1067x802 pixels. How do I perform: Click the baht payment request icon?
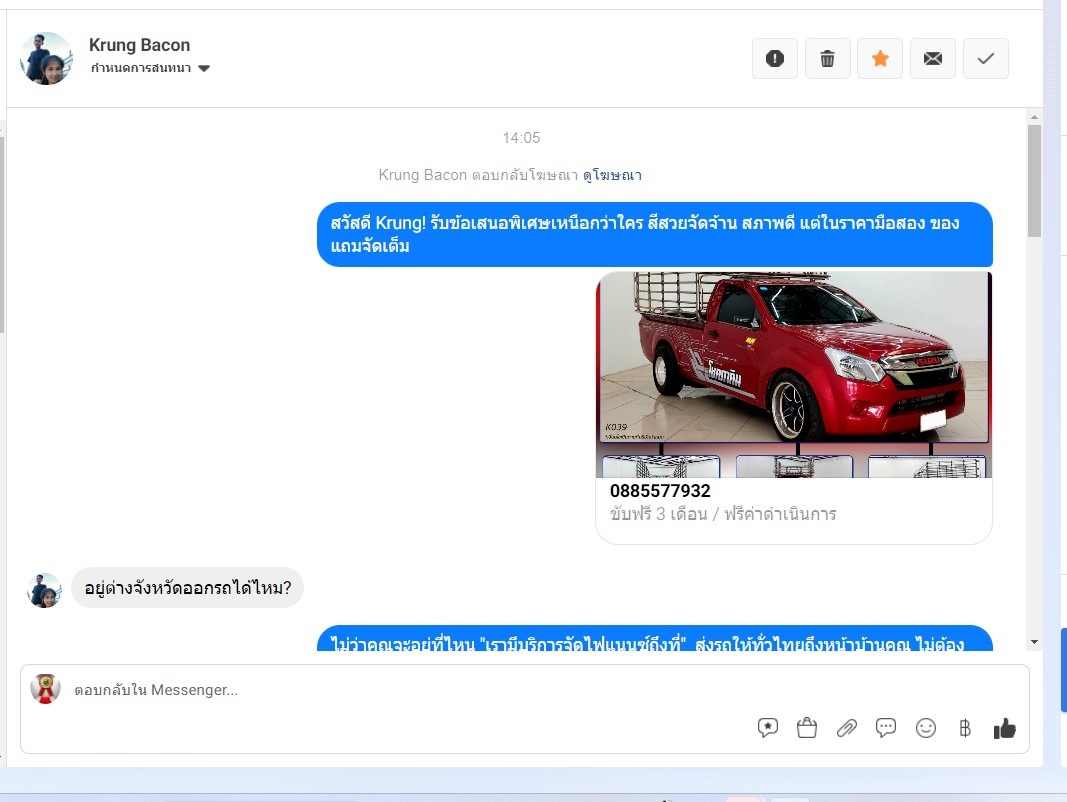click(965, 728)
